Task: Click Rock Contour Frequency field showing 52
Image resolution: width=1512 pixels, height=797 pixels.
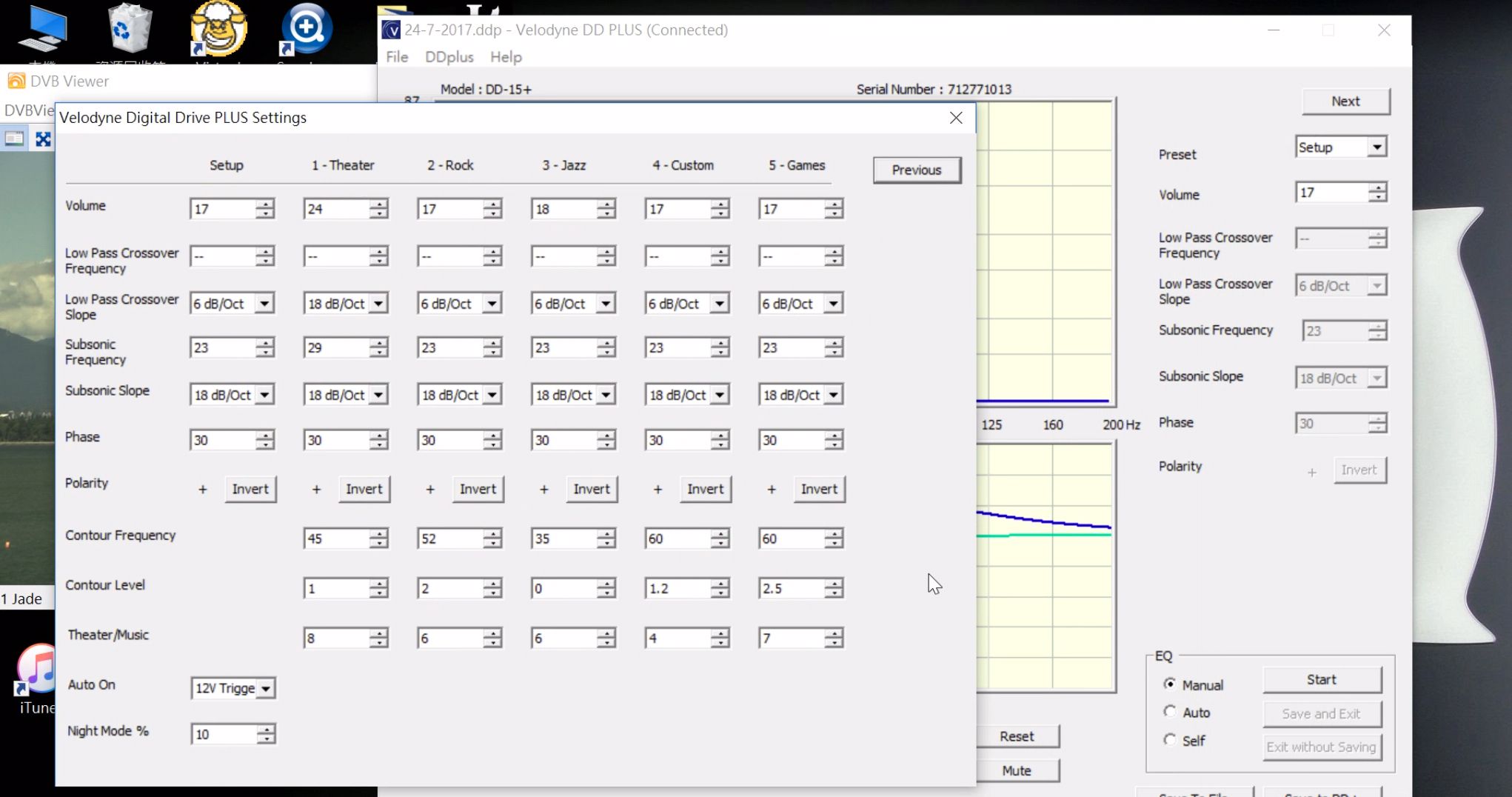Action: 451,538
